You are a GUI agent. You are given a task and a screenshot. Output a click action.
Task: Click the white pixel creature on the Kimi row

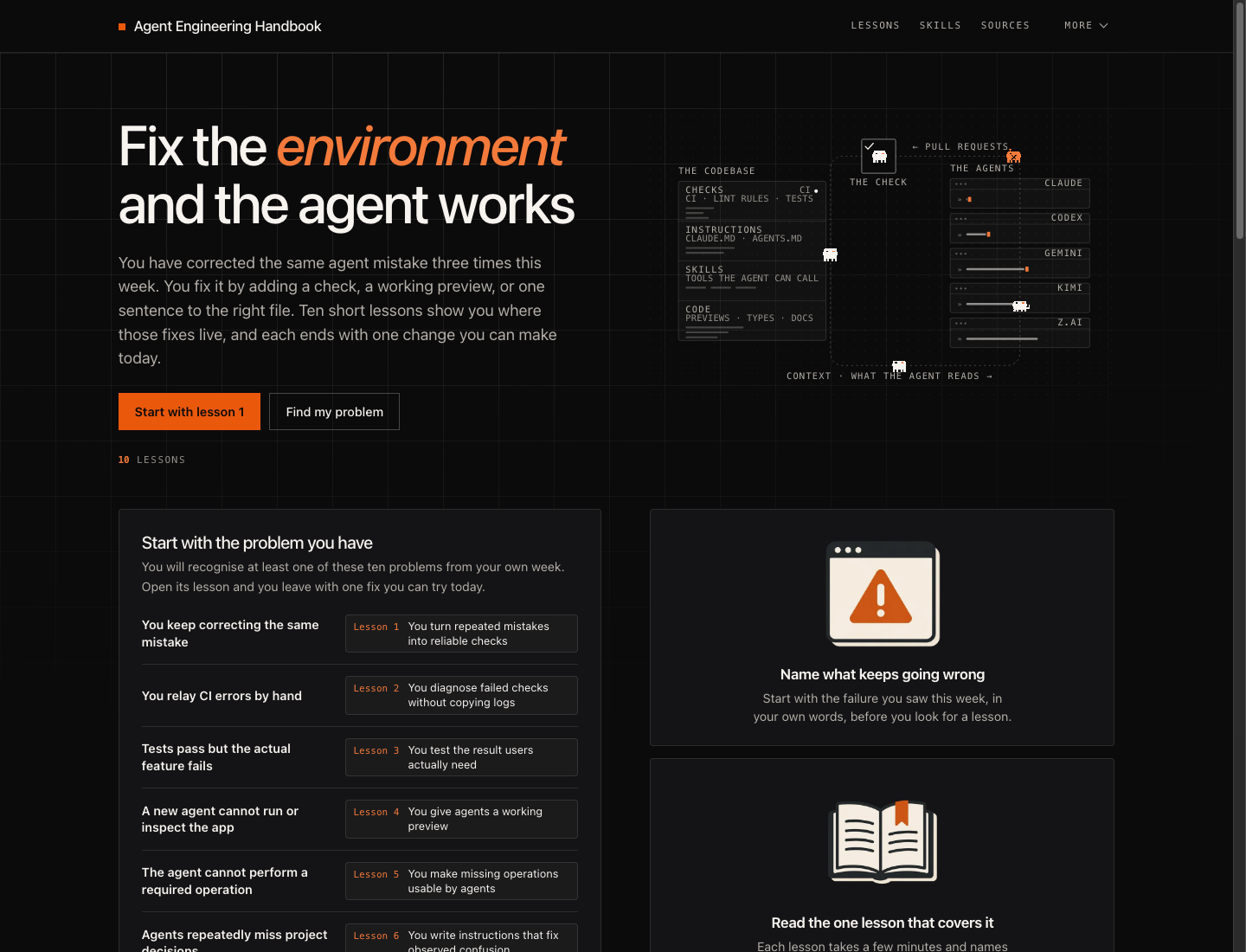tap(1020, 306)
